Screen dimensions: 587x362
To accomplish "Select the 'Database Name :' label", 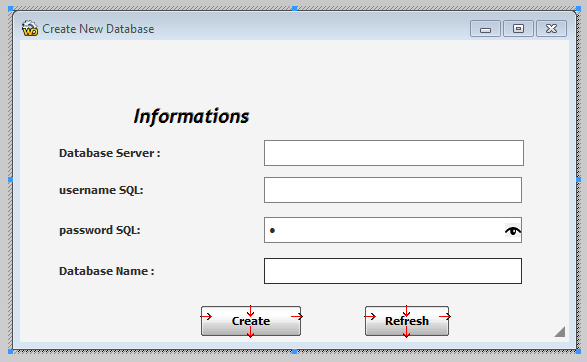I will tap(107, 271).
